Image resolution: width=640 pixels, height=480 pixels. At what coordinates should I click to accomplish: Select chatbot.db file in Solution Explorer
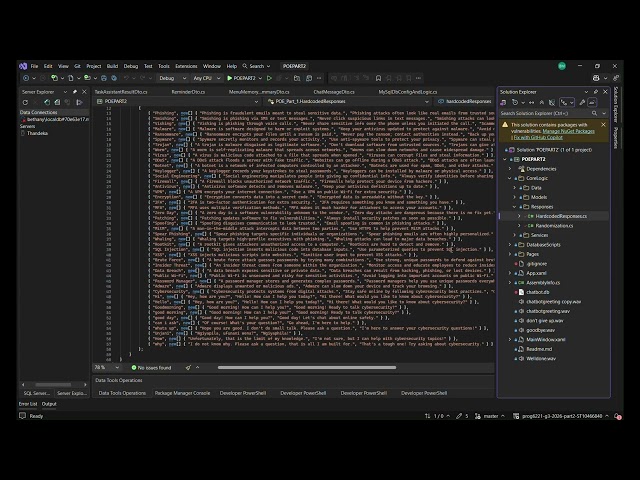(x=537, y=292)
